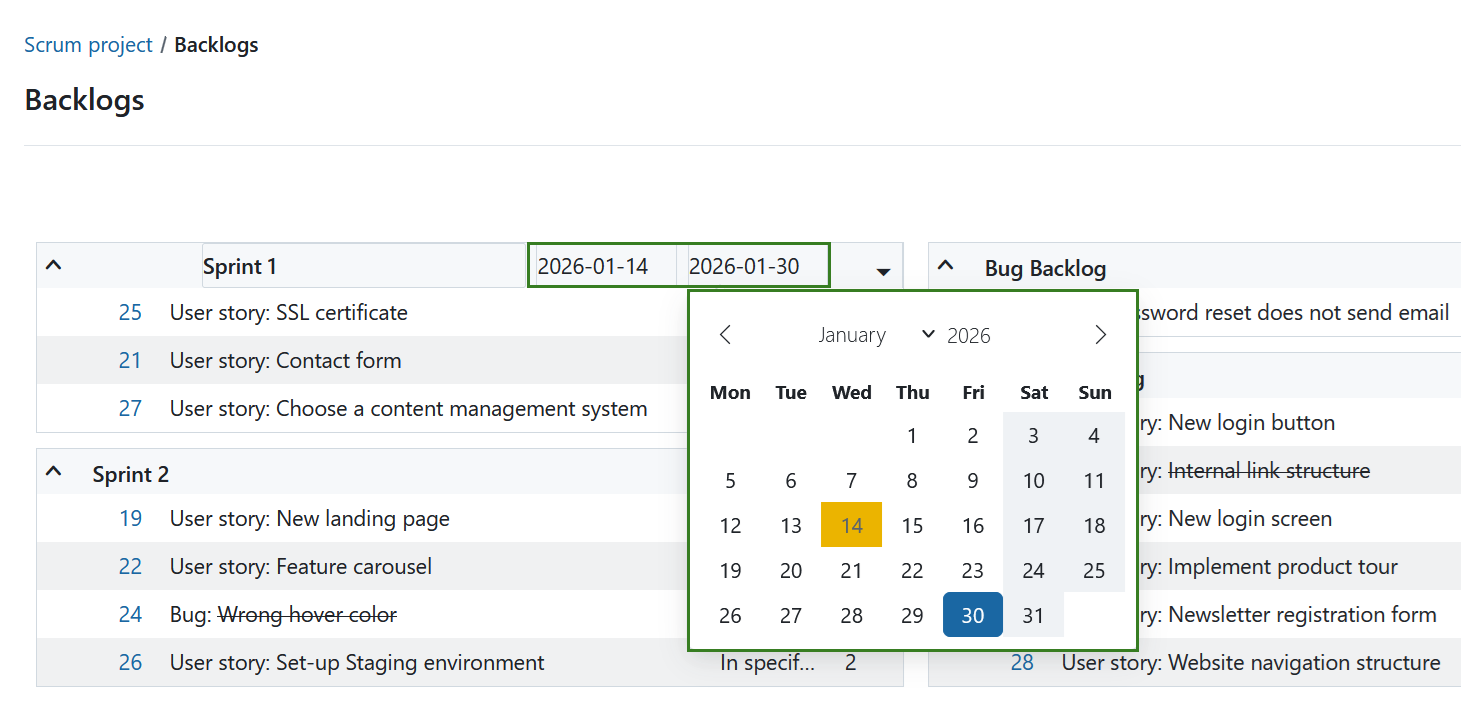This screenshot has height=717, width=1461.
Task: Select the Backlogs breadcrumb item
Action: click(216, 44)
